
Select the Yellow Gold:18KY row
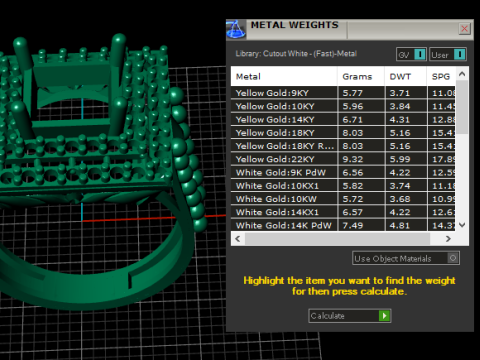coord(343,133)
